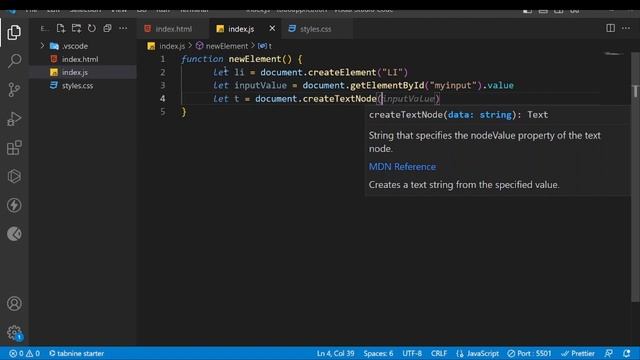The width and height of the screenshot is (640, 360).
Task: Close the index.js tab
Action: [272, 29]
